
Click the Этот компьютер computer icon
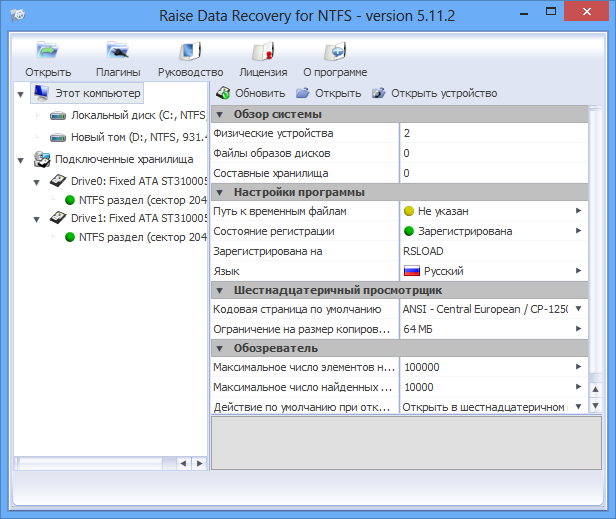pos(41,93)
